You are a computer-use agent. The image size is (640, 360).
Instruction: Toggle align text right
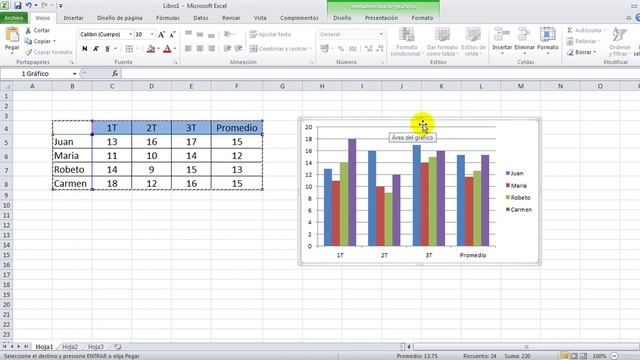click(x=211, y=49)
